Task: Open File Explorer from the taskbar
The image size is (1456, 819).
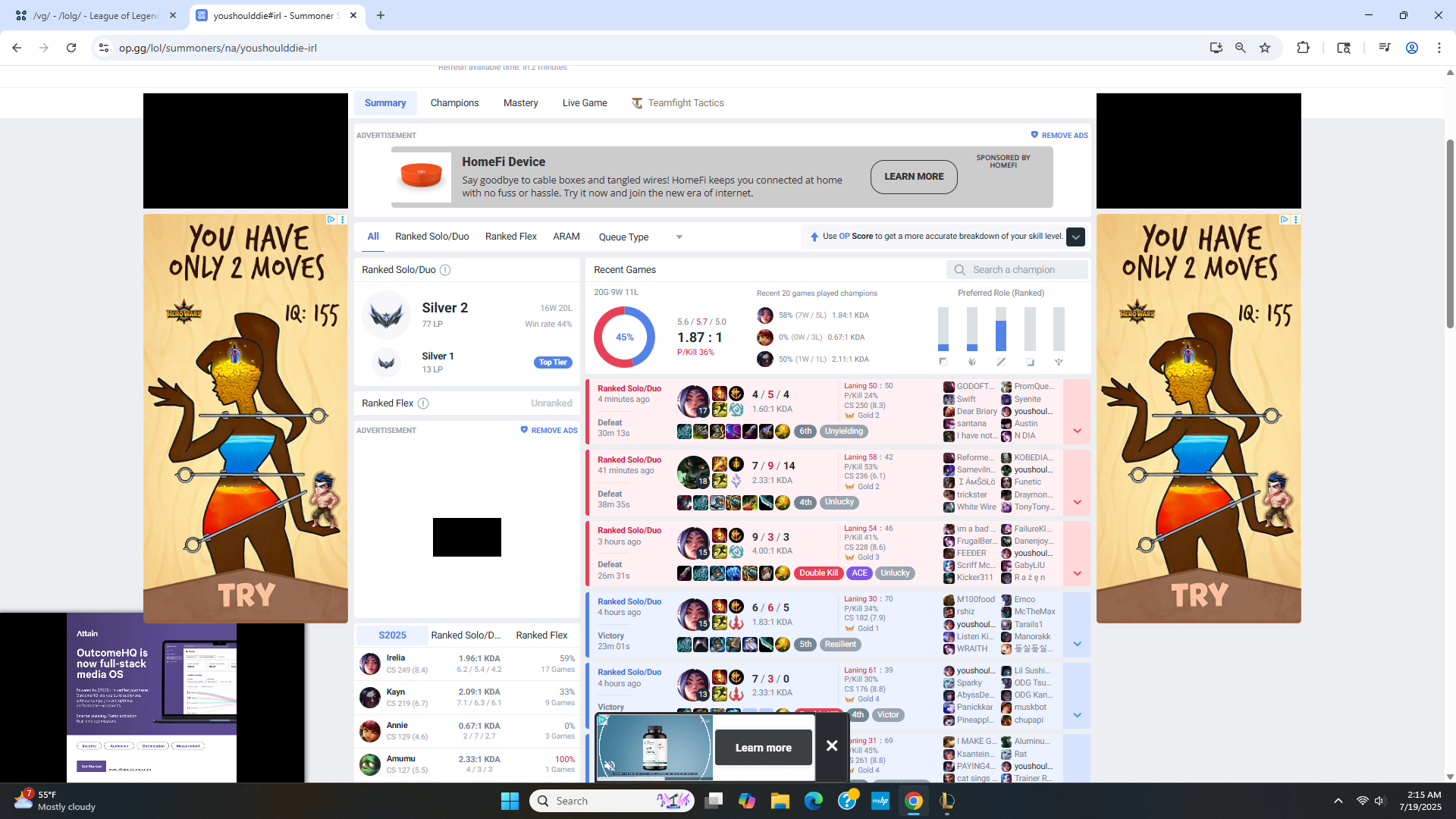Action: click(x=780, y=801)
